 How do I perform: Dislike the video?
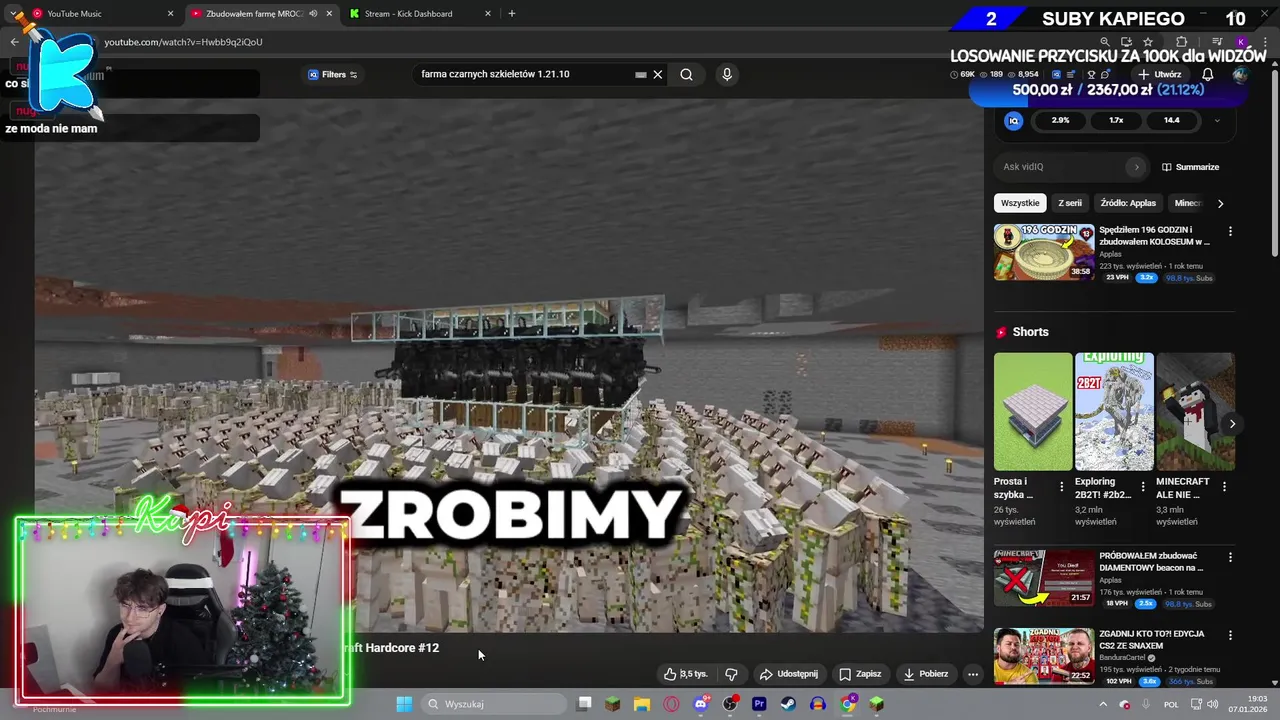click(731, 674)
